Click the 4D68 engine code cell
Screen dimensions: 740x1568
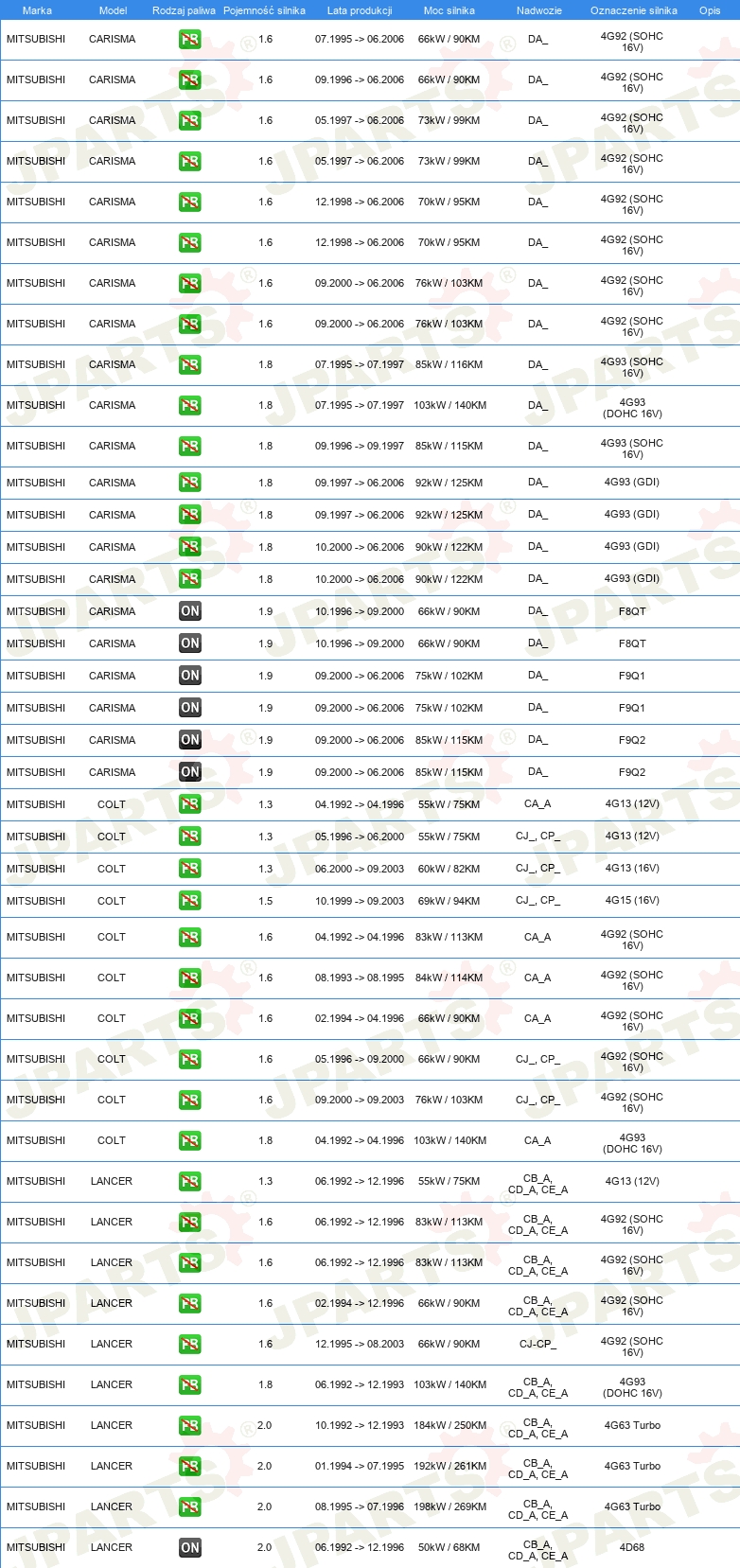click(x=632, y=1547)
